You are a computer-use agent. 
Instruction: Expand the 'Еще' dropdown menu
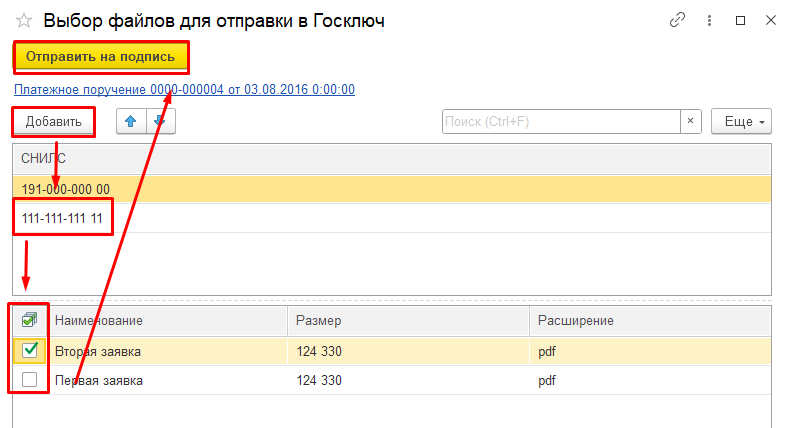click(x=741, y=121)
